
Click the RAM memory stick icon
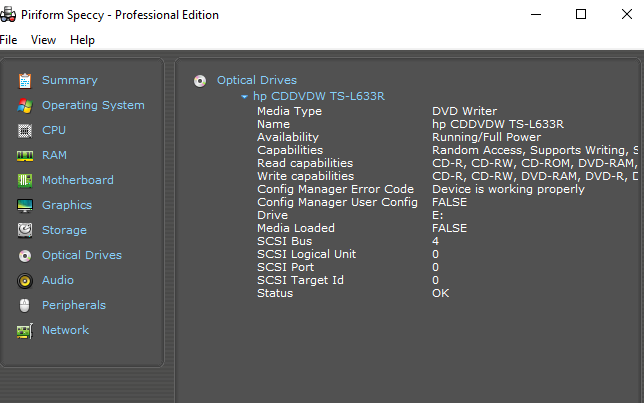click(24, 155)
